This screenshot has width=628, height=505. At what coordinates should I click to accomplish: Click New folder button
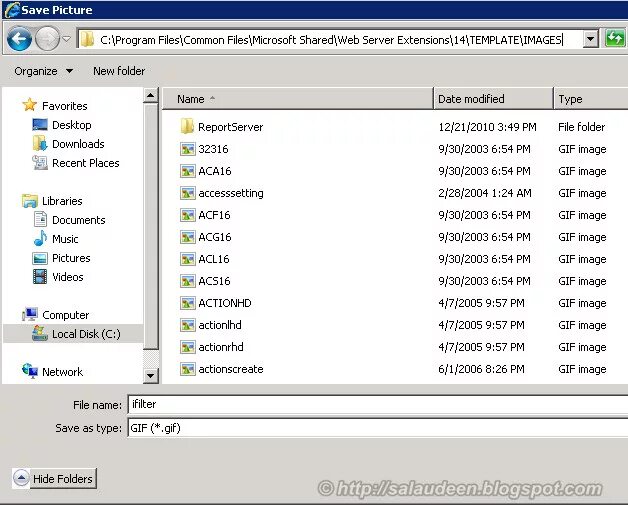click(x=119, y=71)
